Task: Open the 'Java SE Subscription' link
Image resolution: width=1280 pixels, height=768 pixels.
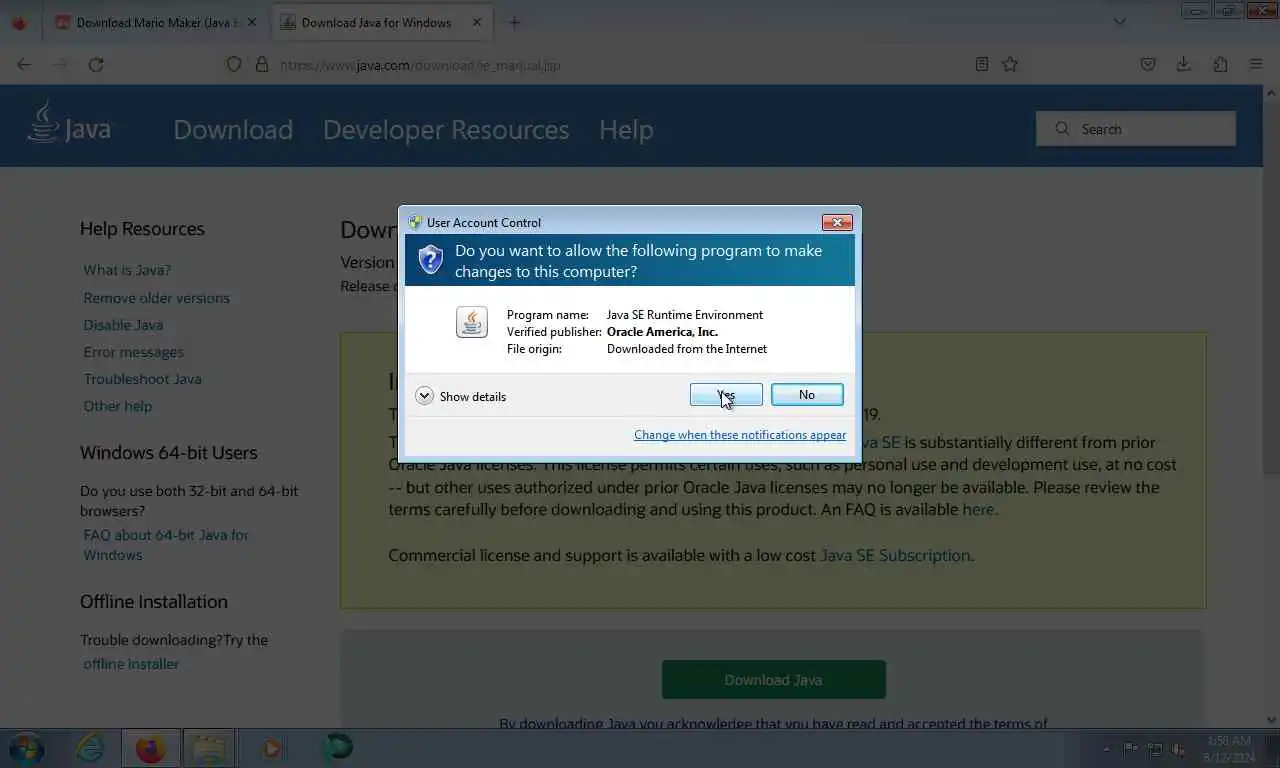Action: [895, 555]
